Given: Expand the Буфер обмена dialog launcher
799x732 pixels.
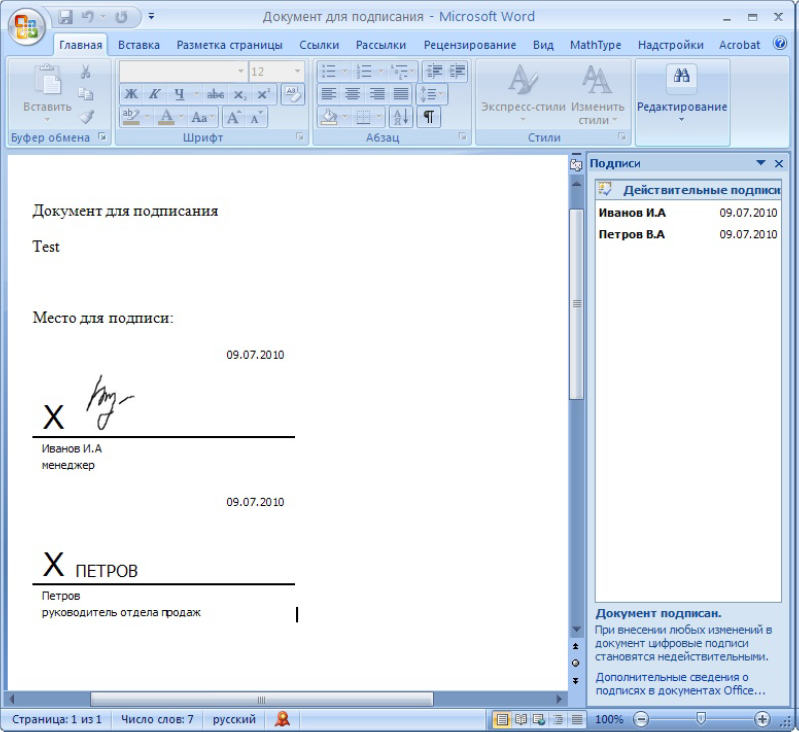Looking at the screenshot, I should pos(102,137).
